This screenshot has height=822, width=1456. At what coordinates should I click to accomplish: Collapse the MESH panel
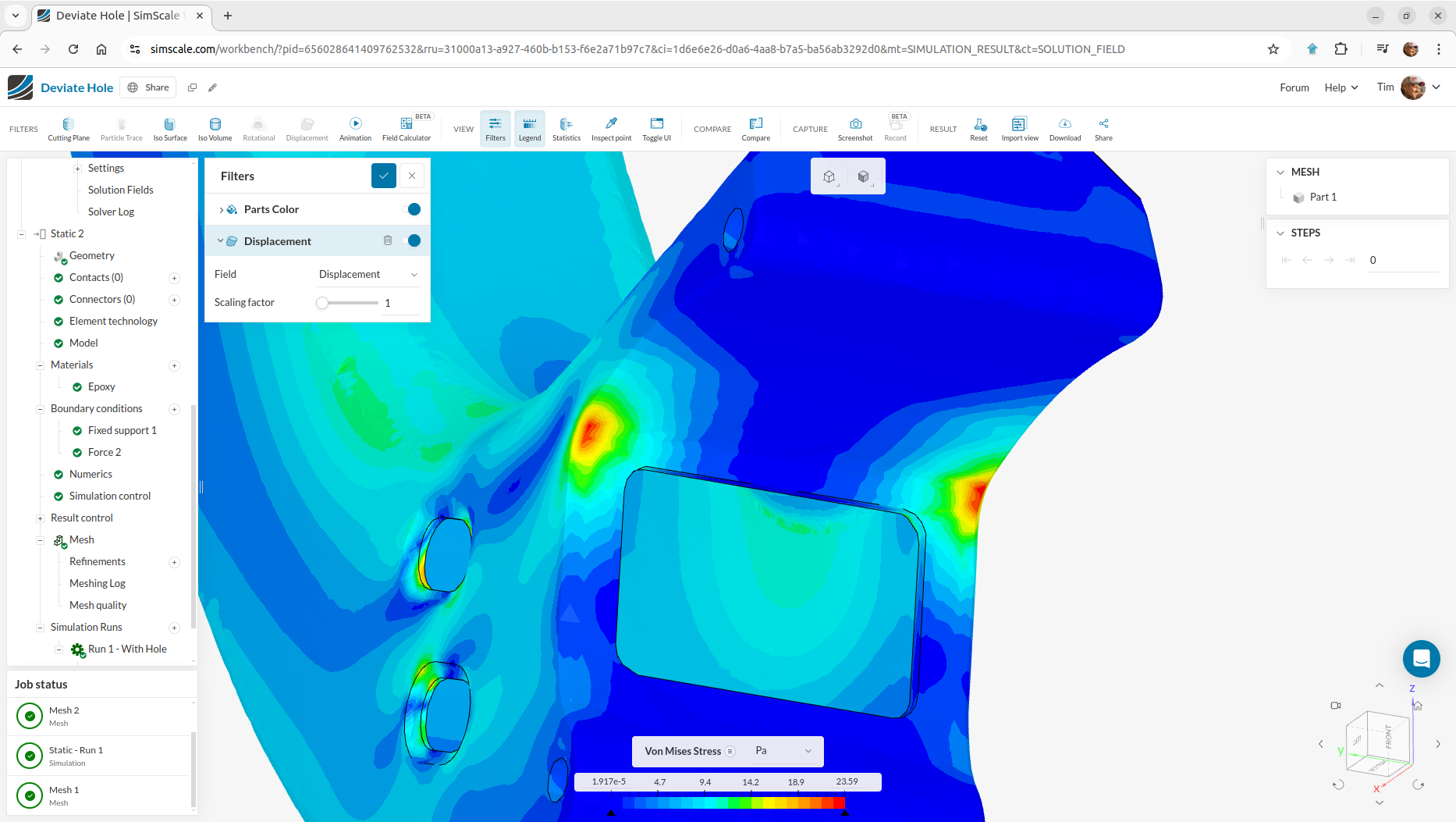tap(1280, 172)
